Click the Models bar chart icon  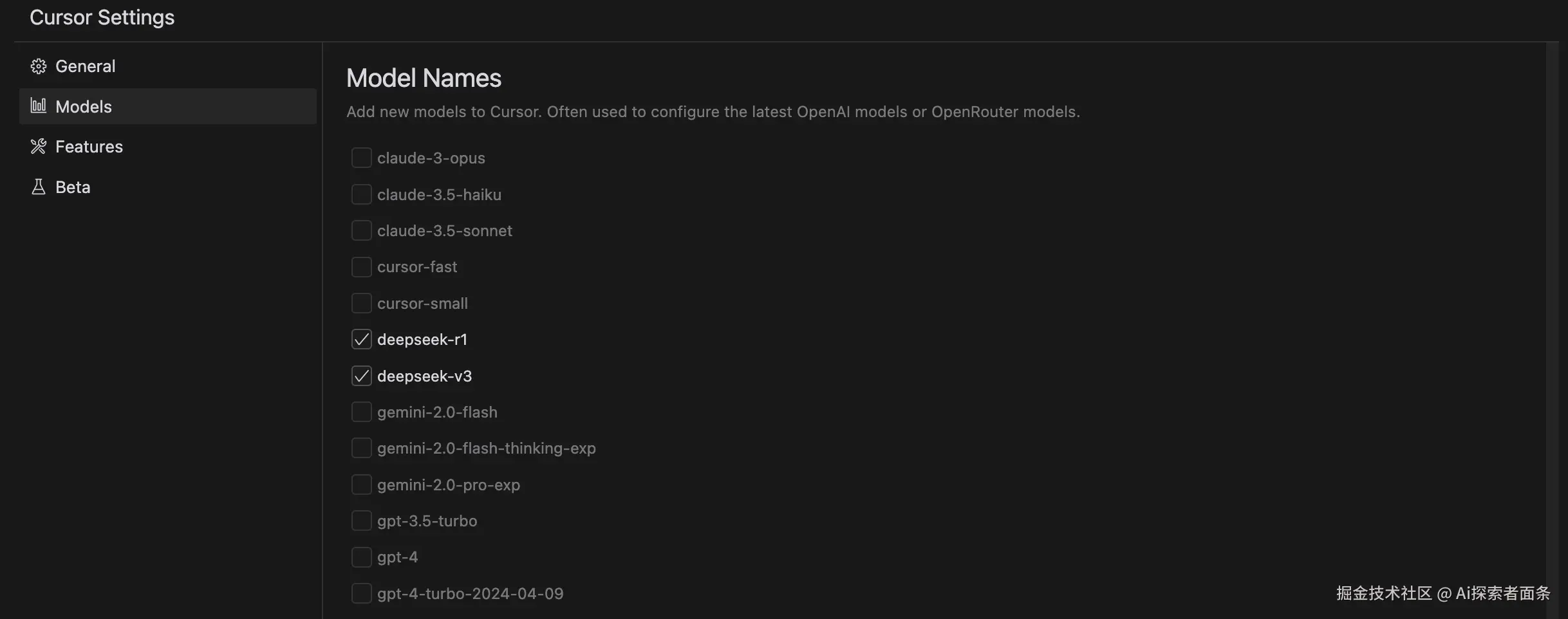click(x=39, y=106)
